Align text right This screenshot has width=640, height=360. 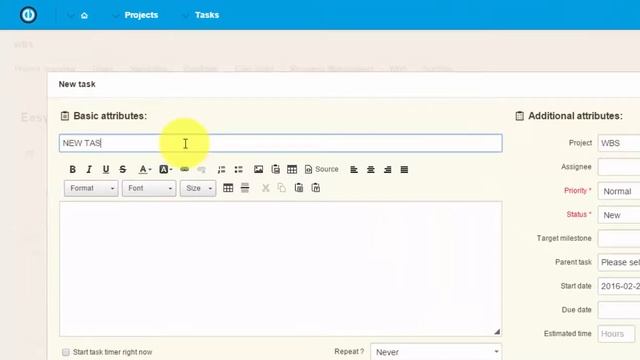click(387, 169)
